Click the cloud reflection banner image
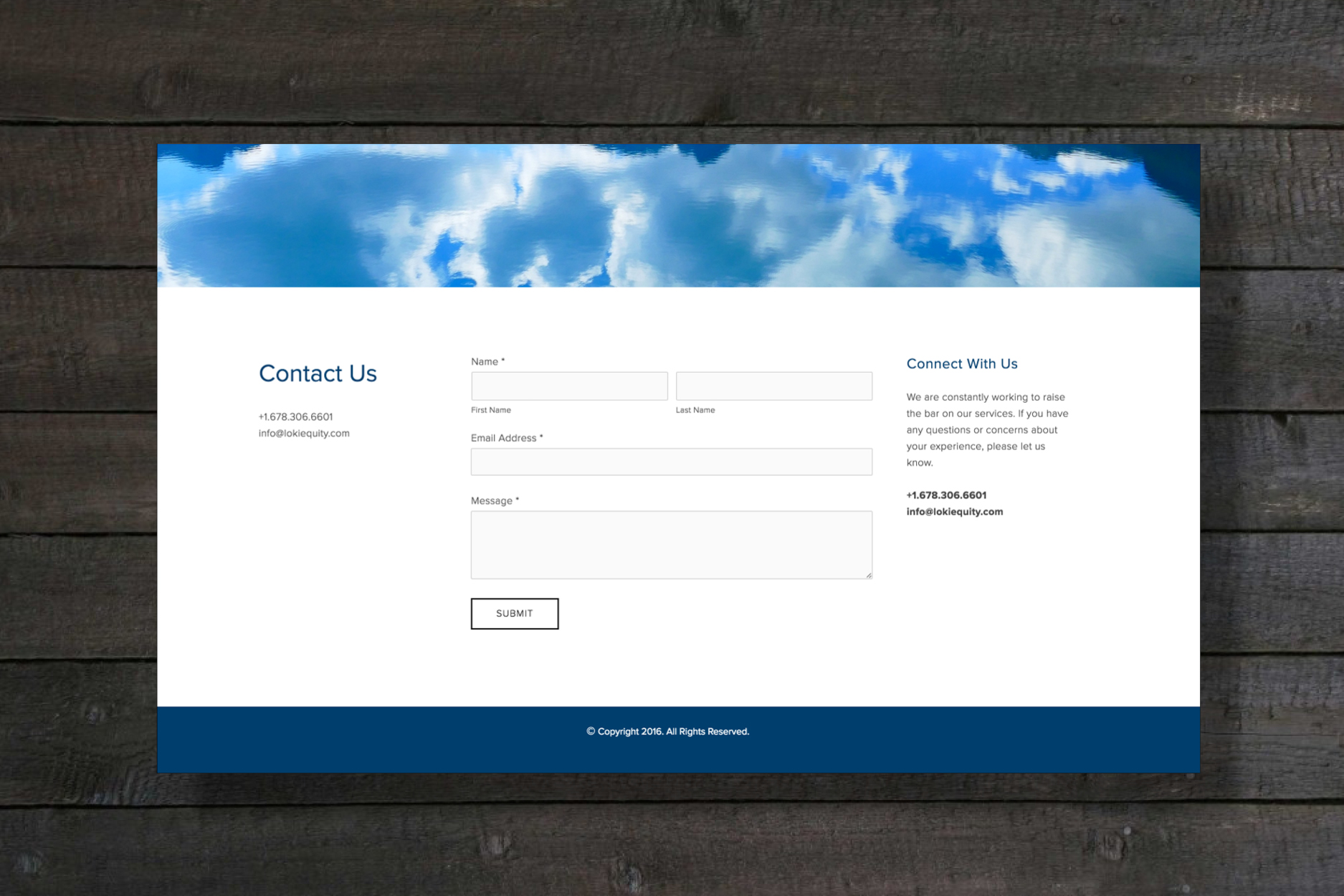 (x=678, y=215)
